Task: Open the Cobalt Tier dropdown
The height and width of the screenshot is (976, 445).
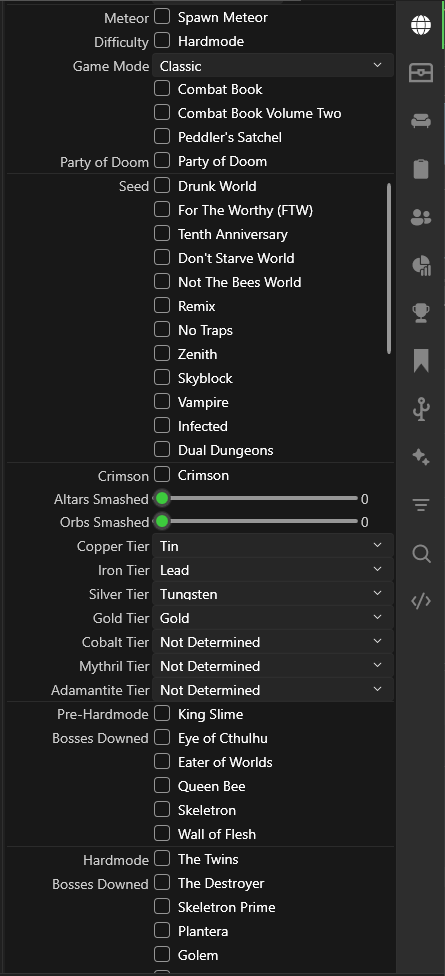Action: (273, 642)
